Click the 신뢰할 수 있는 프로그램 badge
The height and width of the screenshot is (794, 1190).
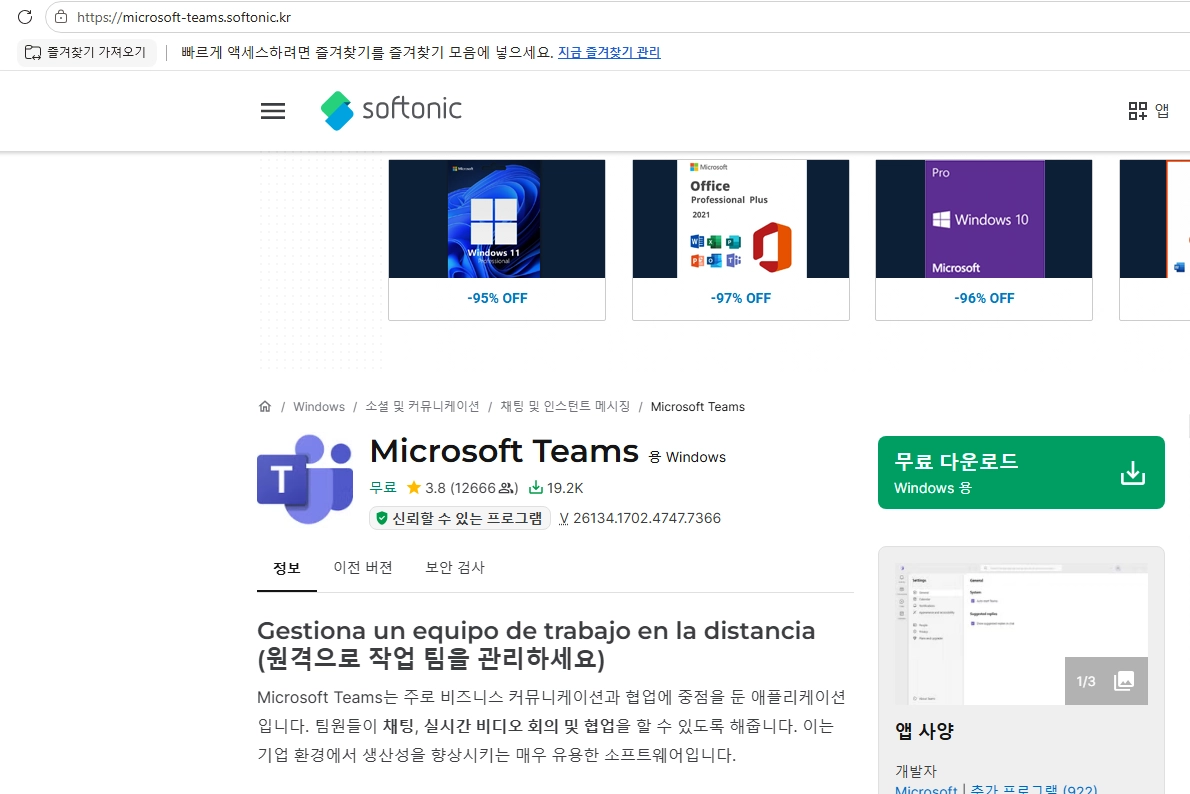point(460,518)
